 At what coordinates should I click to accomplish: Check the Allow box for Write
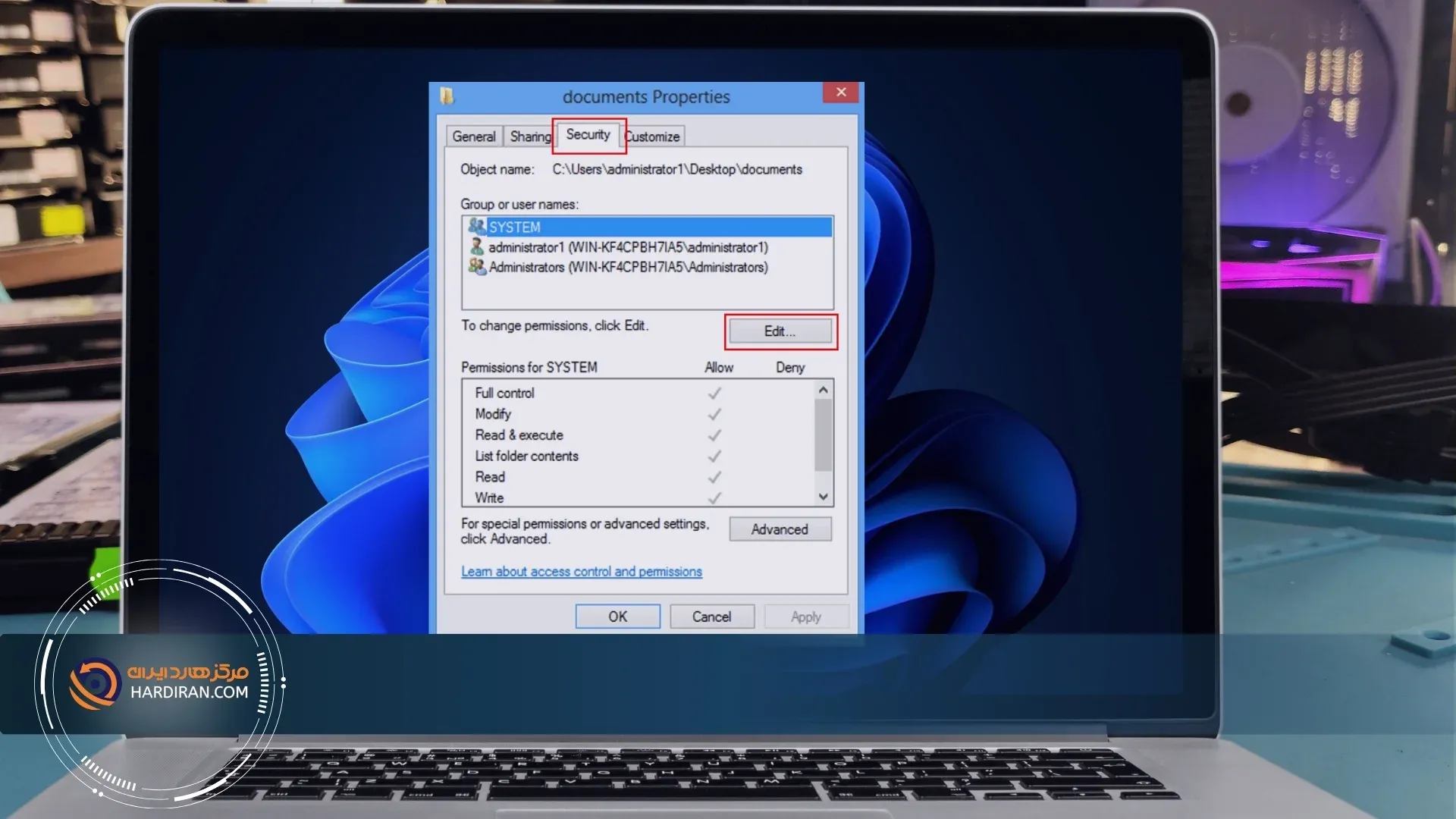(x=714, y=498)
